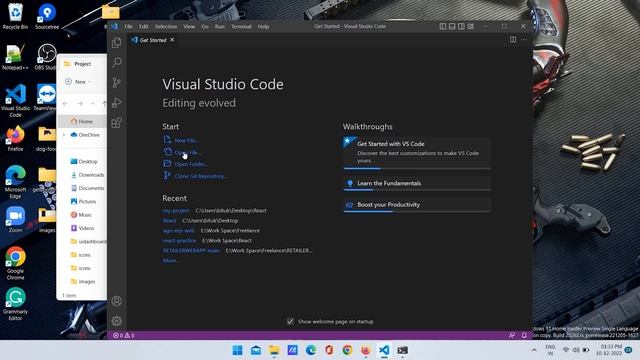Viewport: 640px width, 360px height.
Task: Open the View menu
Action: 189,26
